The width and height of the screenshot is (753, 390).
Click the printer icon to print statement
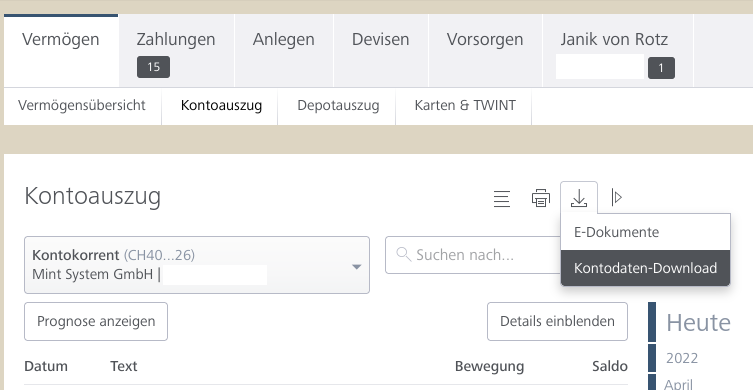pos(541,198)
